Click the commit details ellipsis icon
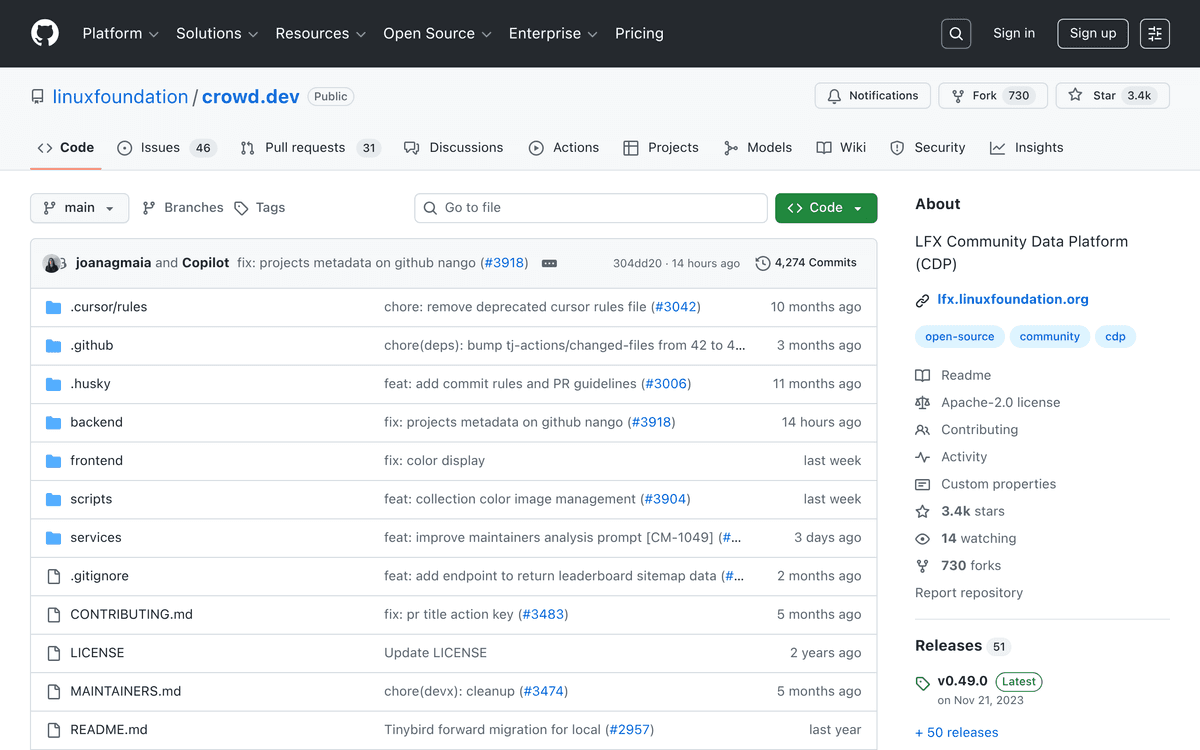Viewport: 1200px width, 750px height. click(x=549, y=263)
